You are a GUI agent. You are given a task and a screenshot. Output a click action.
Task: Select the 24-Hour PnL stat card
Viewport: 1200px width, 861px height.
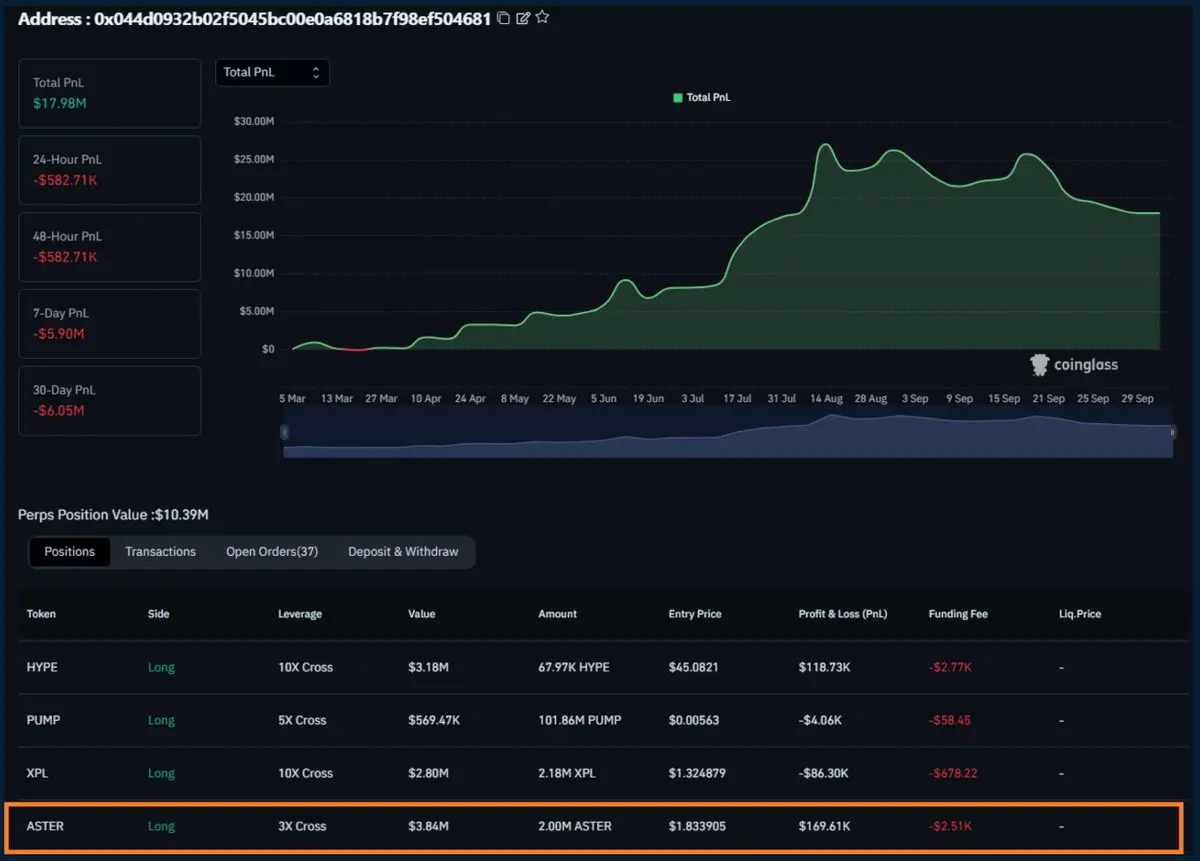click(x=110, y=170)
